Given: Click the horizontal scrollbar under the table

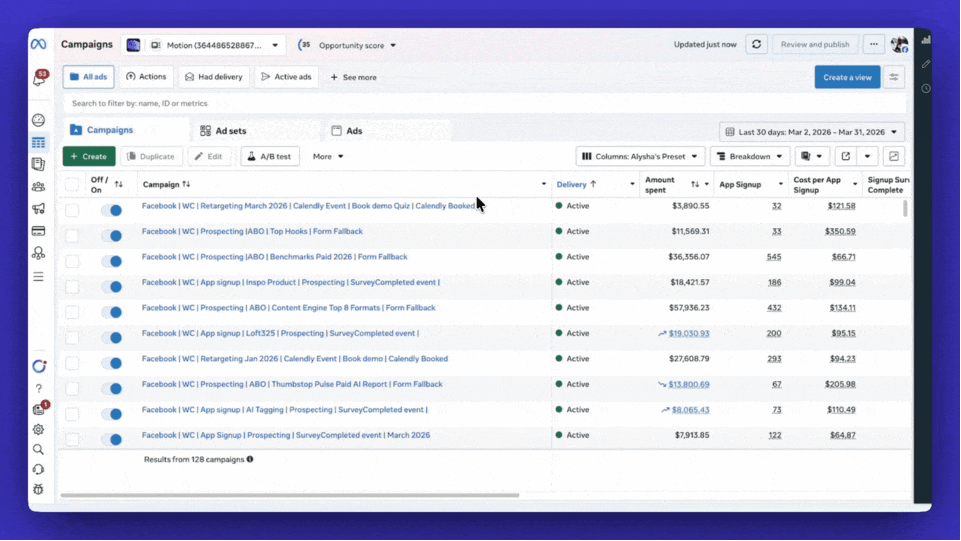Looking at the screenshot, I should pos(289,495).
